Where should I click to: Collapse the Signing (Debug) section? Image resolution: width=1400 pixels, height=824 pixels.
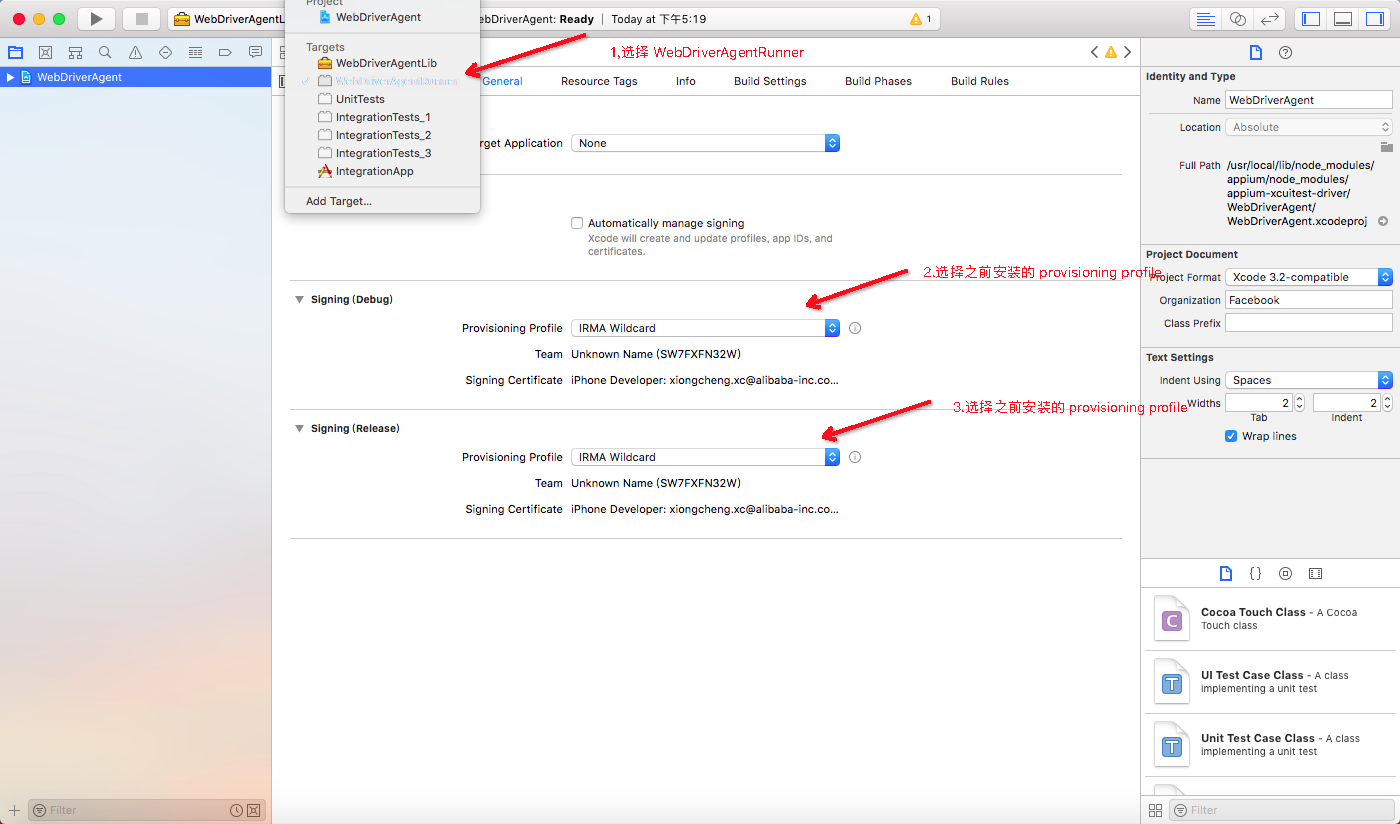point(299,299)
